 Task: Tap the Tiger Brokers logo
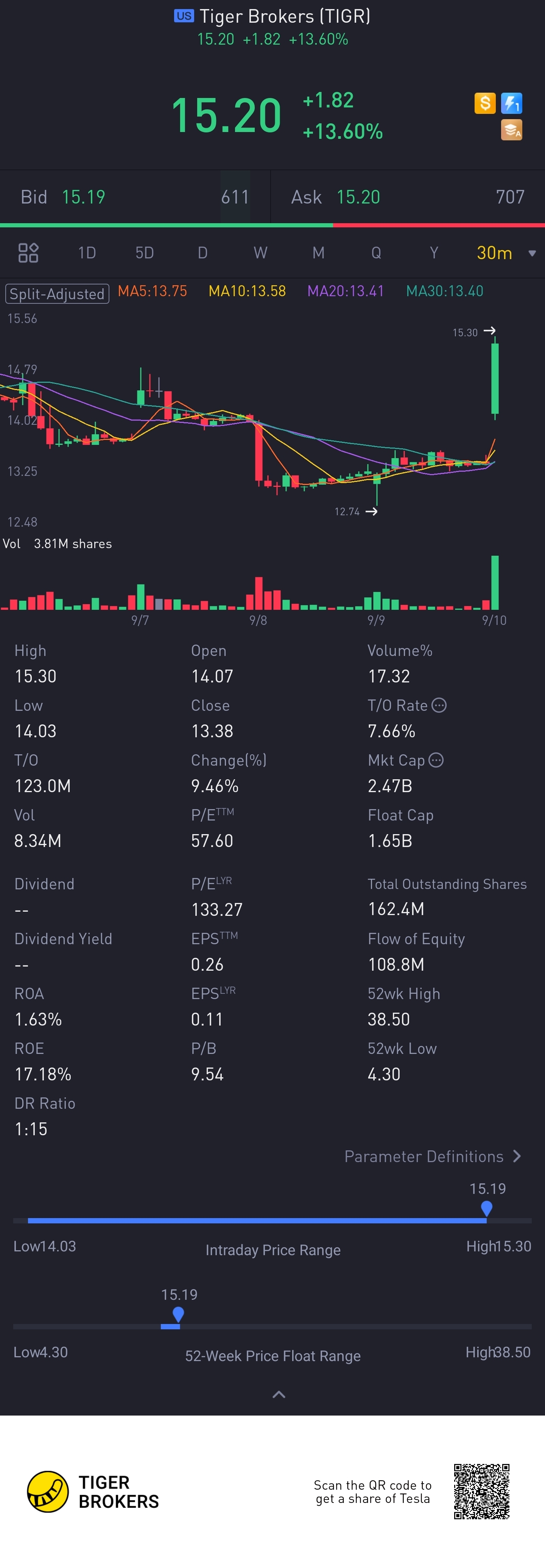93,1492
